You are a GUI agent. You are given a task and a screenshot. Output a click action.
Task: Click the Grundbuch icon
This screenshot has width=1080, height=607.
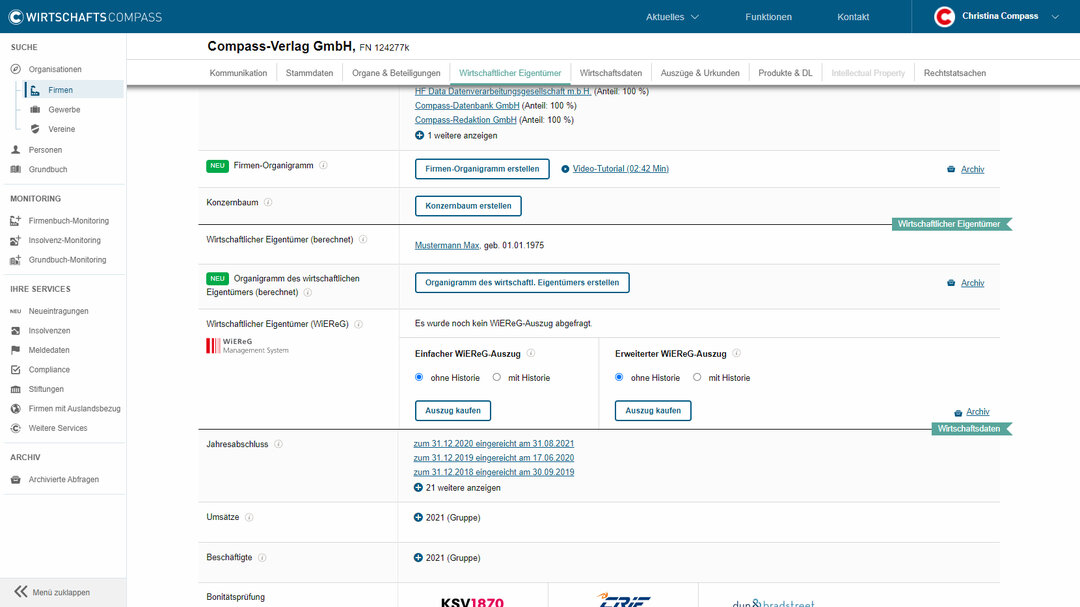point(16,169)
